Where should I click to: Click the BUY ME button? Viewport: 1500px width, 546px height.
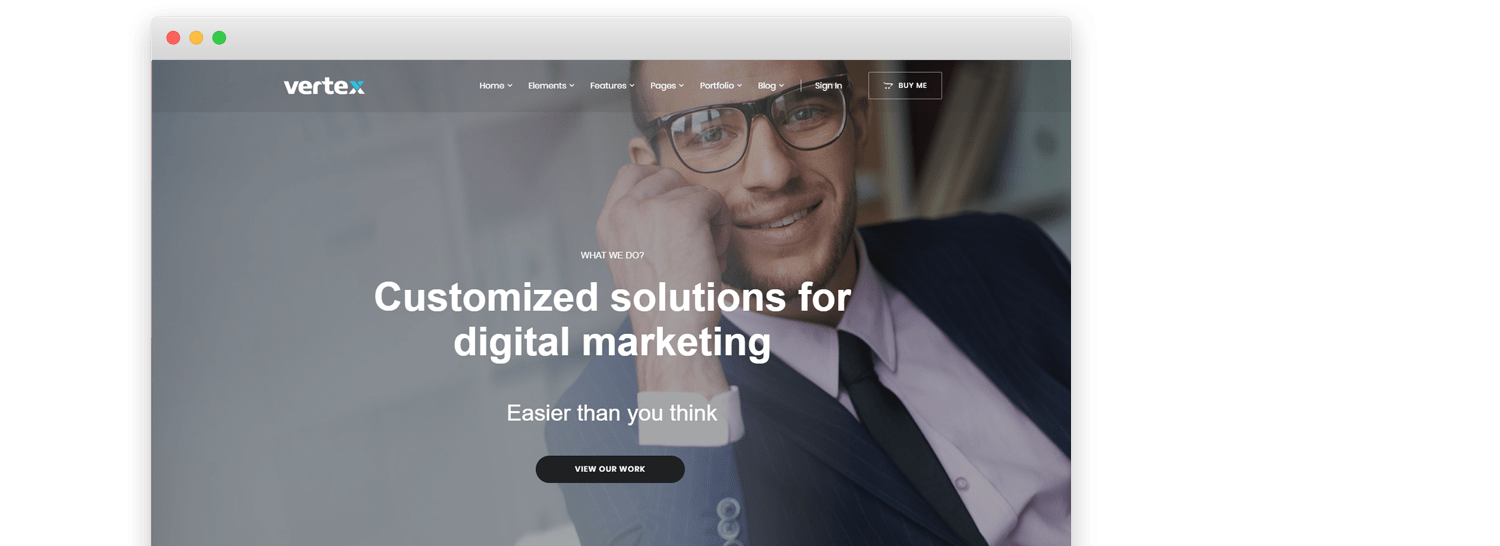(x=905, y=86)
